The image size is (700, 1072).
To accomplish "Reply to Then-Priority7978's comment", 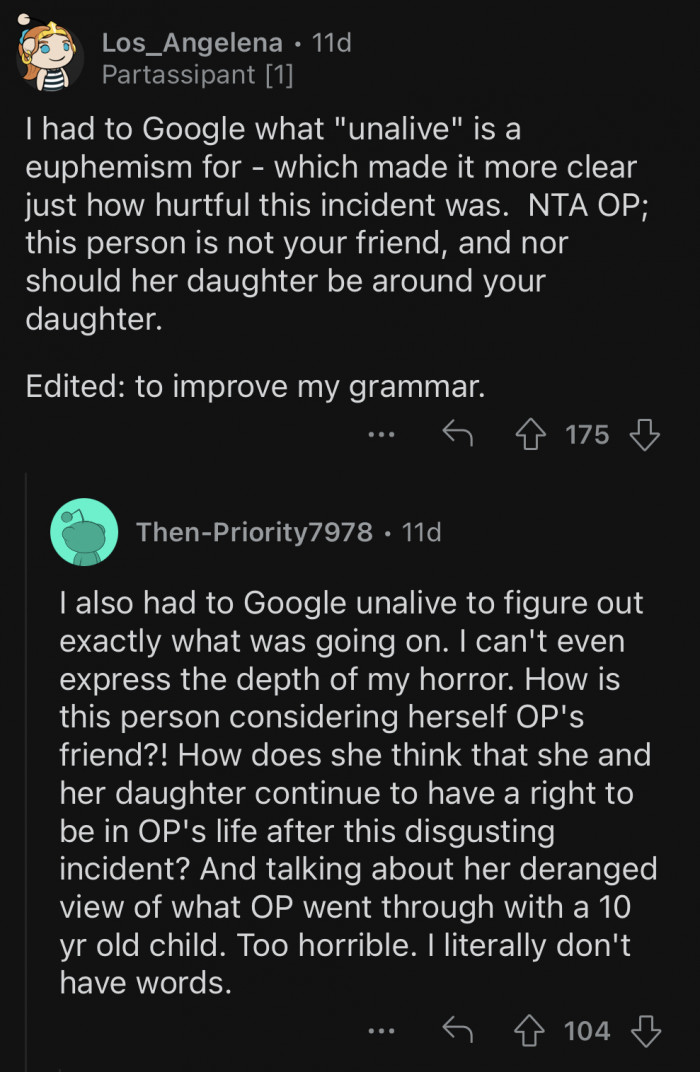I will pos(457,1031).
